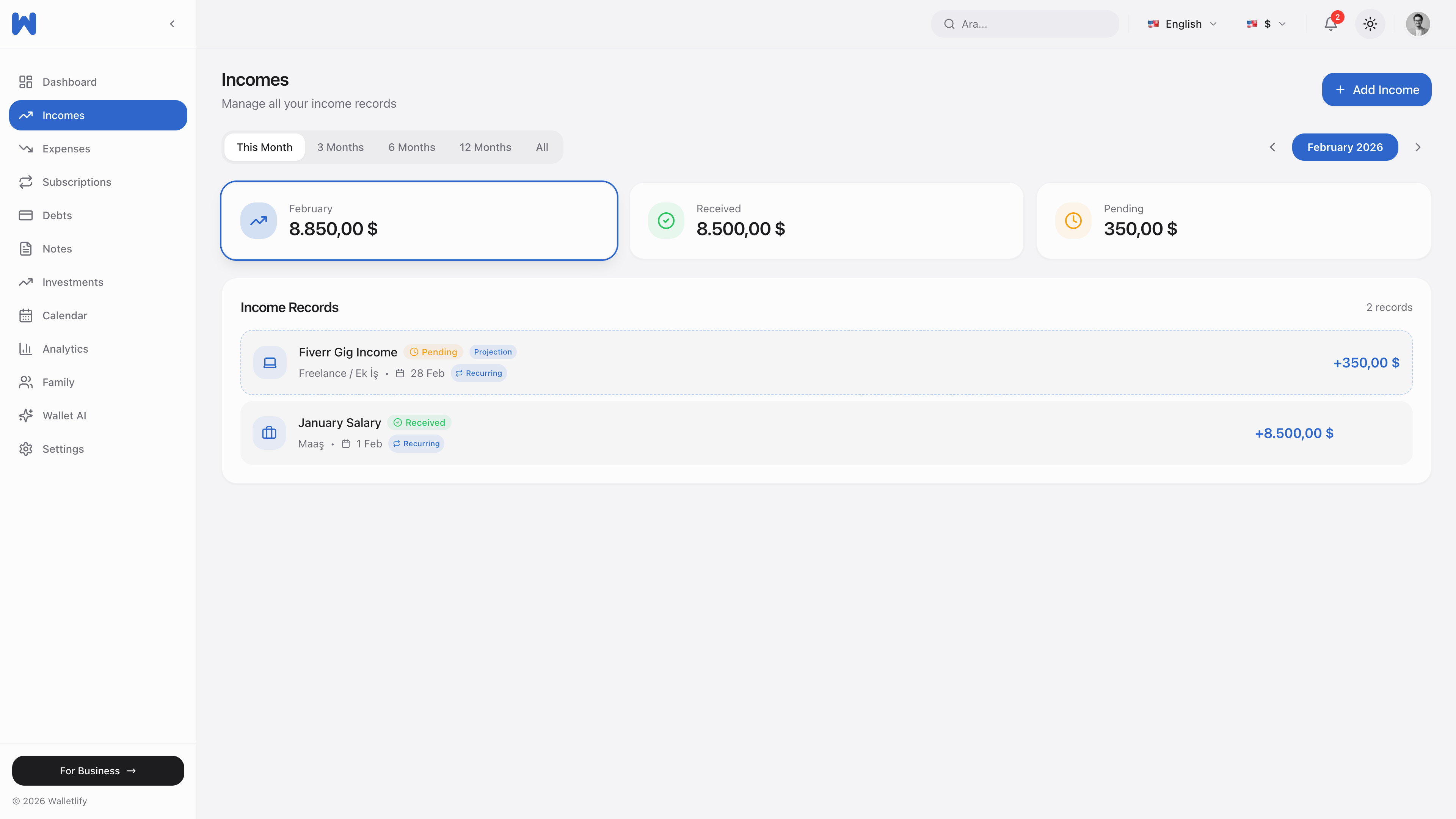This screenshot has width=1456, height=819.
Task: Switch to the 3 Months tab
Action: coord(340,147)
